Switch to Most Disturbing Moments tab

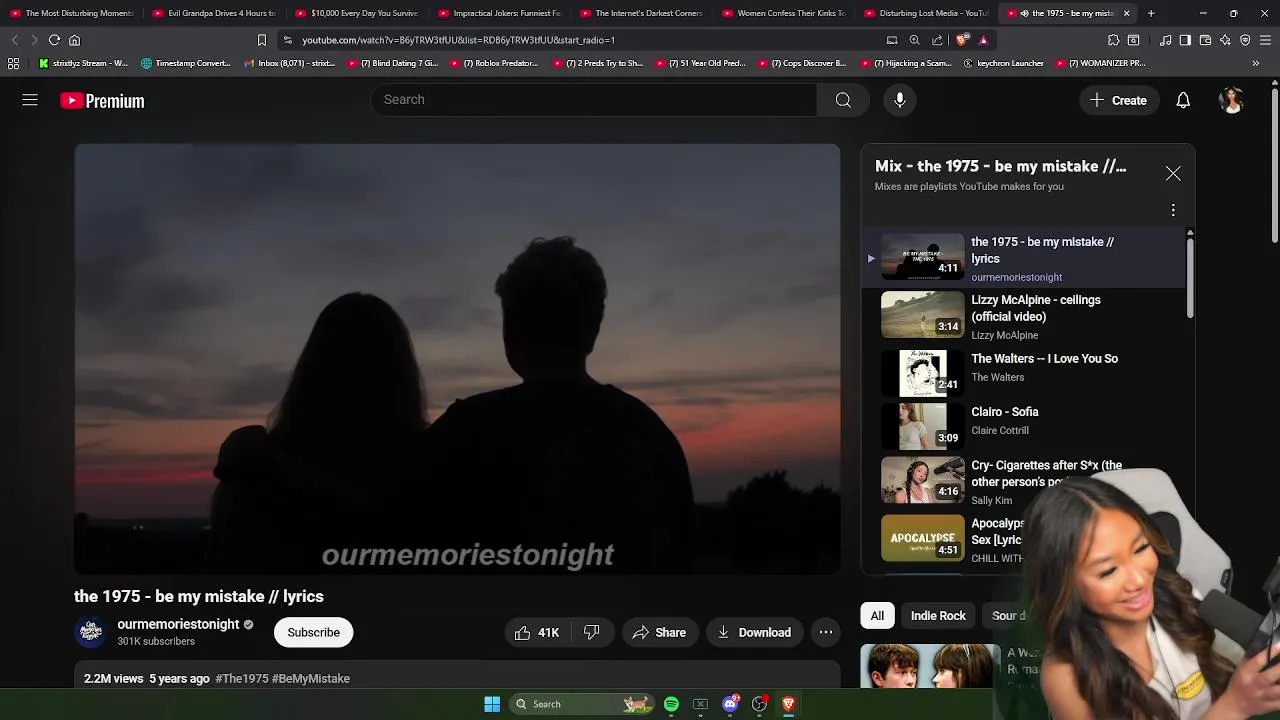72,13
